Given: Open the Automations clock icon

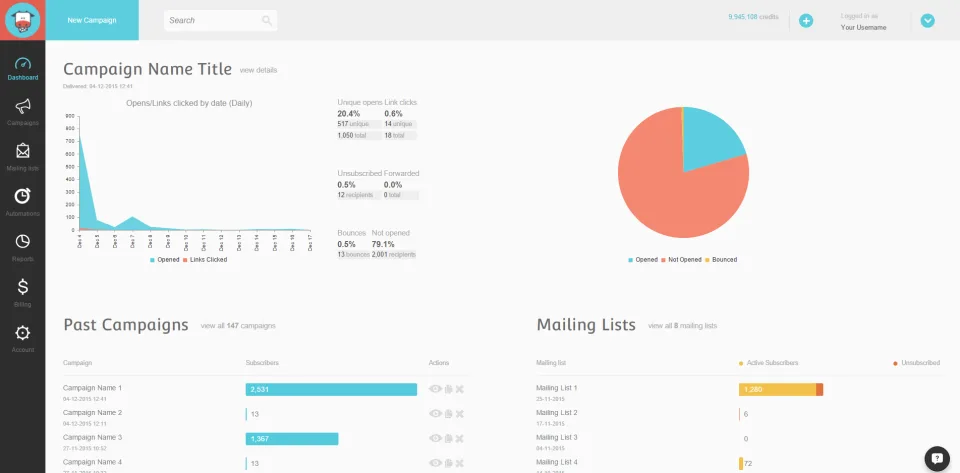Looking at the screenshot, I should (x=23, y=196).
